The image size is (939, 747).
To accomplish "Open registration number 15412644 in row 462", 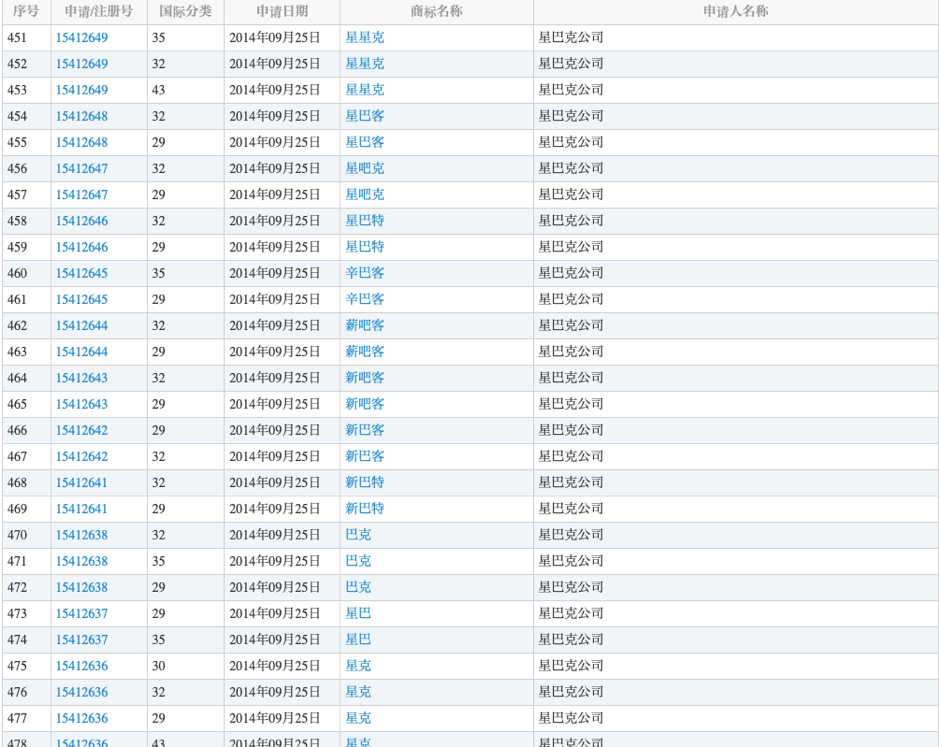I will coord(81,326).
